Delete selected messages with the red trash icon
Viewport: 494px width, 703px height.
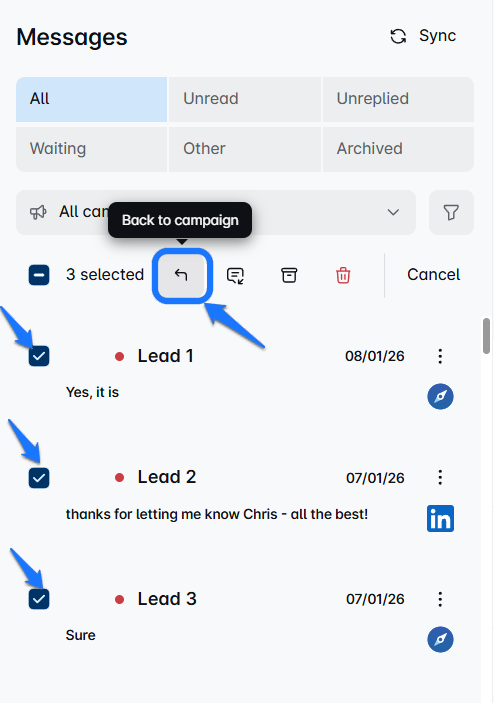pyautogui.click(x=343, y=275)
